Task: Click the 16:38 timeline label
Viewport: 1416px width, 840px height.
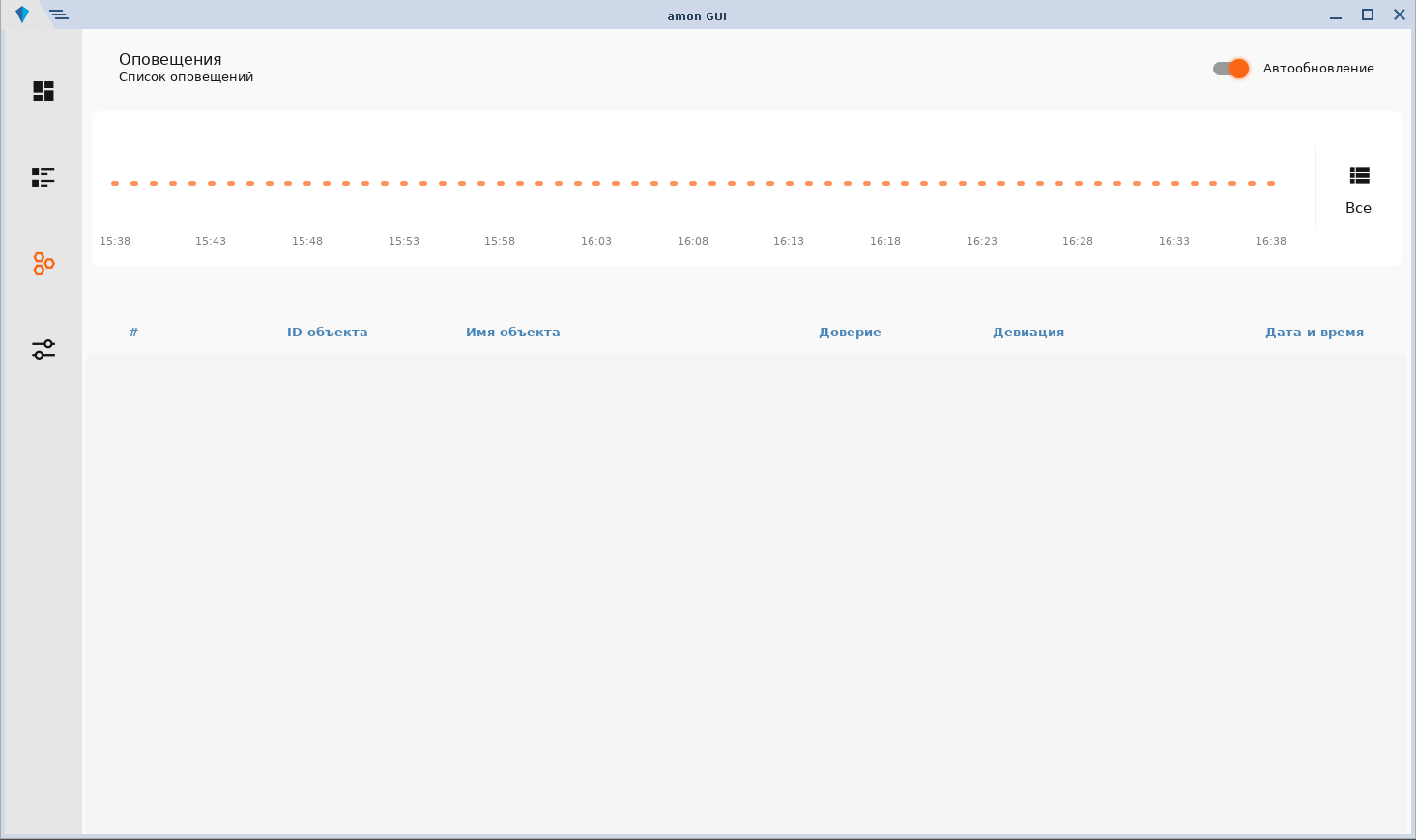Action: point(1271,241)
